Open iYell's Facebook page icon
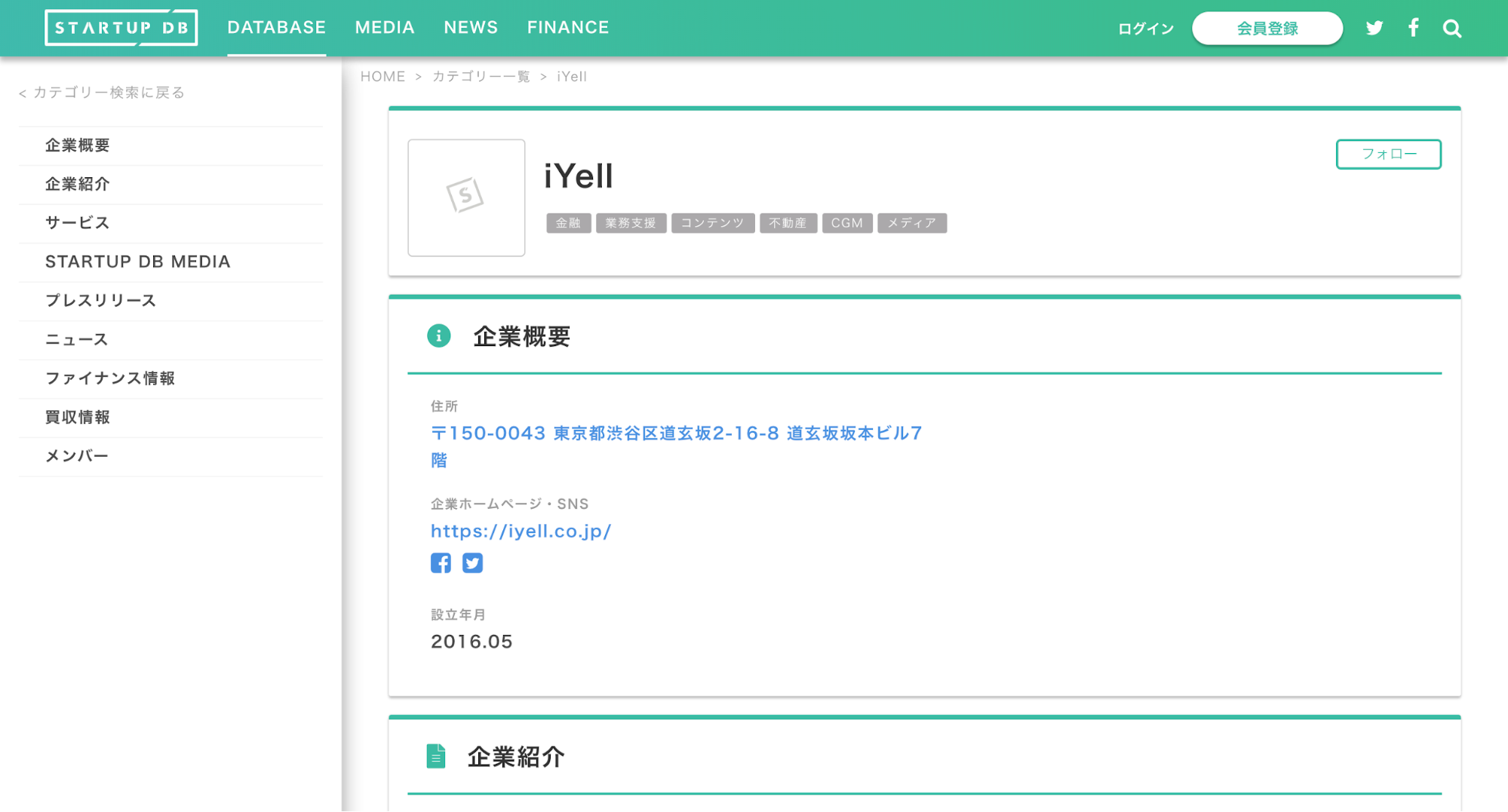The width and height of the screenshot is (1508, 812). pos(441,563)
